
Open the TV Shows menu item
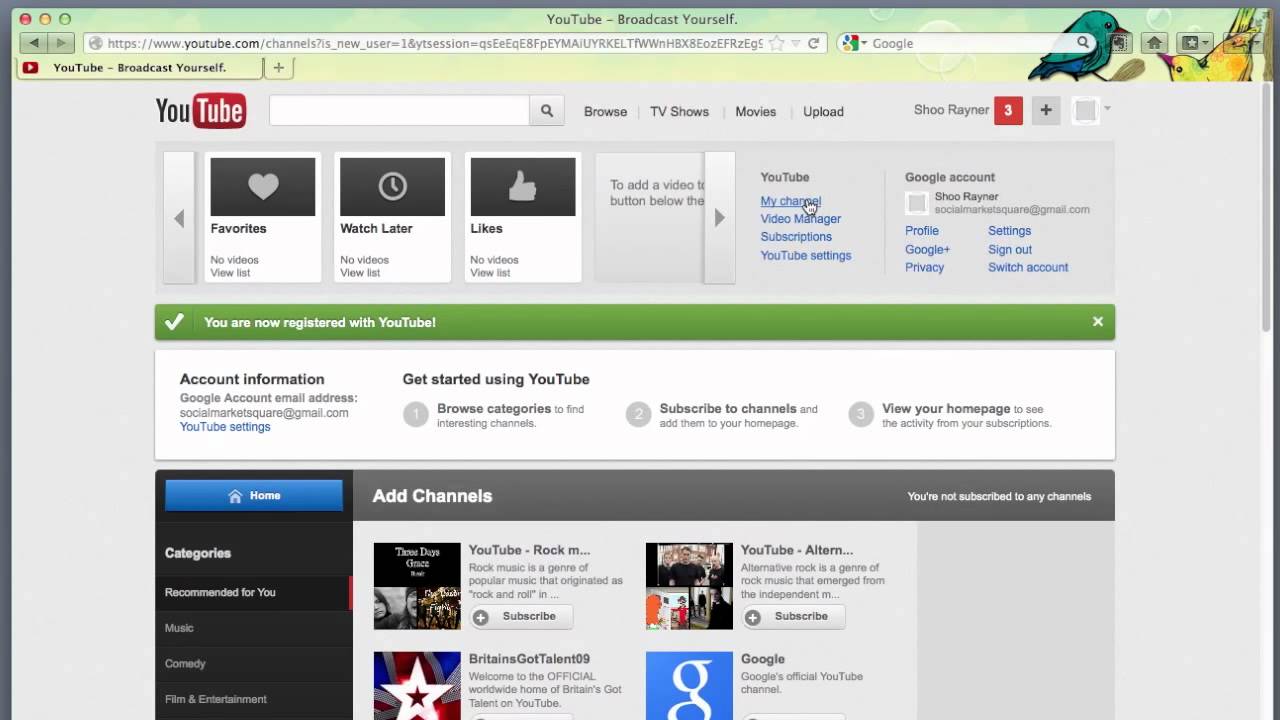pos(679,112)
